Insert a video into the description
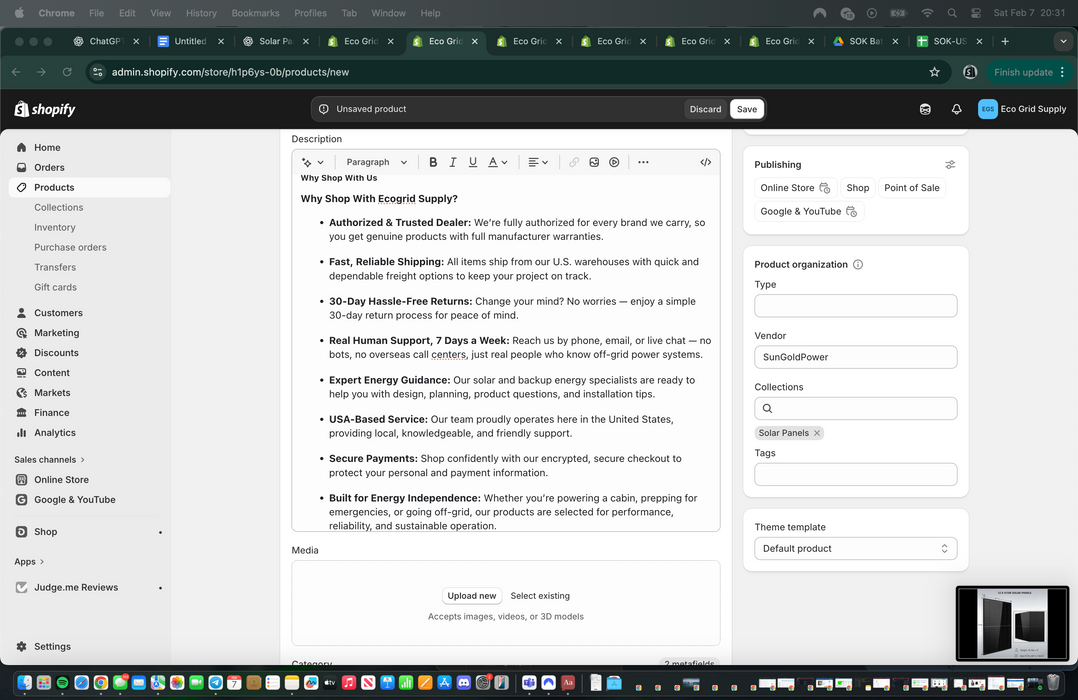1078x700 pixels. click(614, 162)
